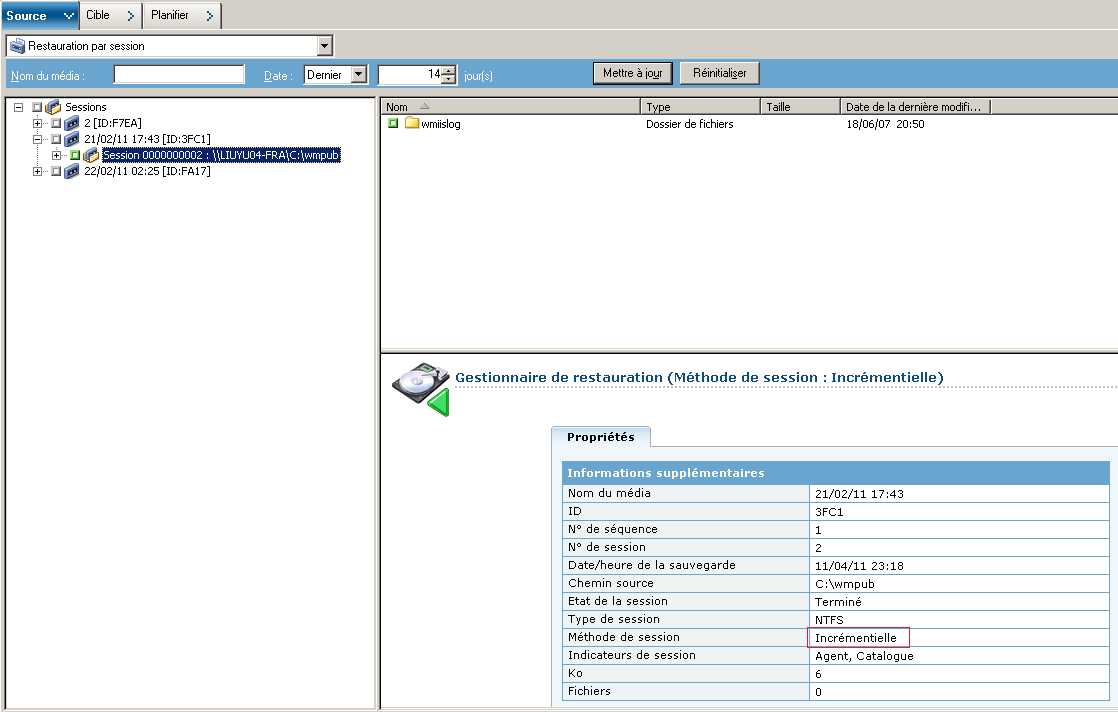Screen dimensions: 1118x712
Task: Click the Nom du média input field
Action: coord(179,75)
